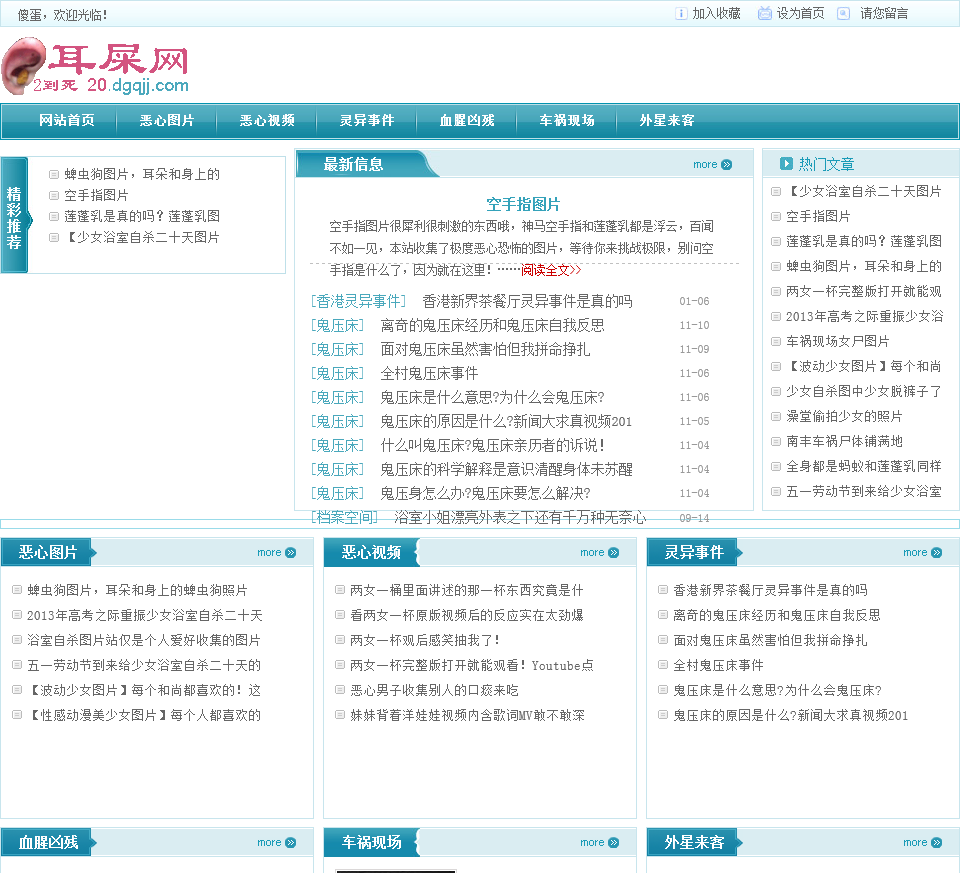Open 蝉虫狗图片 in the 精彩推荐 list
Viewport: 960px width, 873px height.
pyautogui.click(x=141, y=174)
